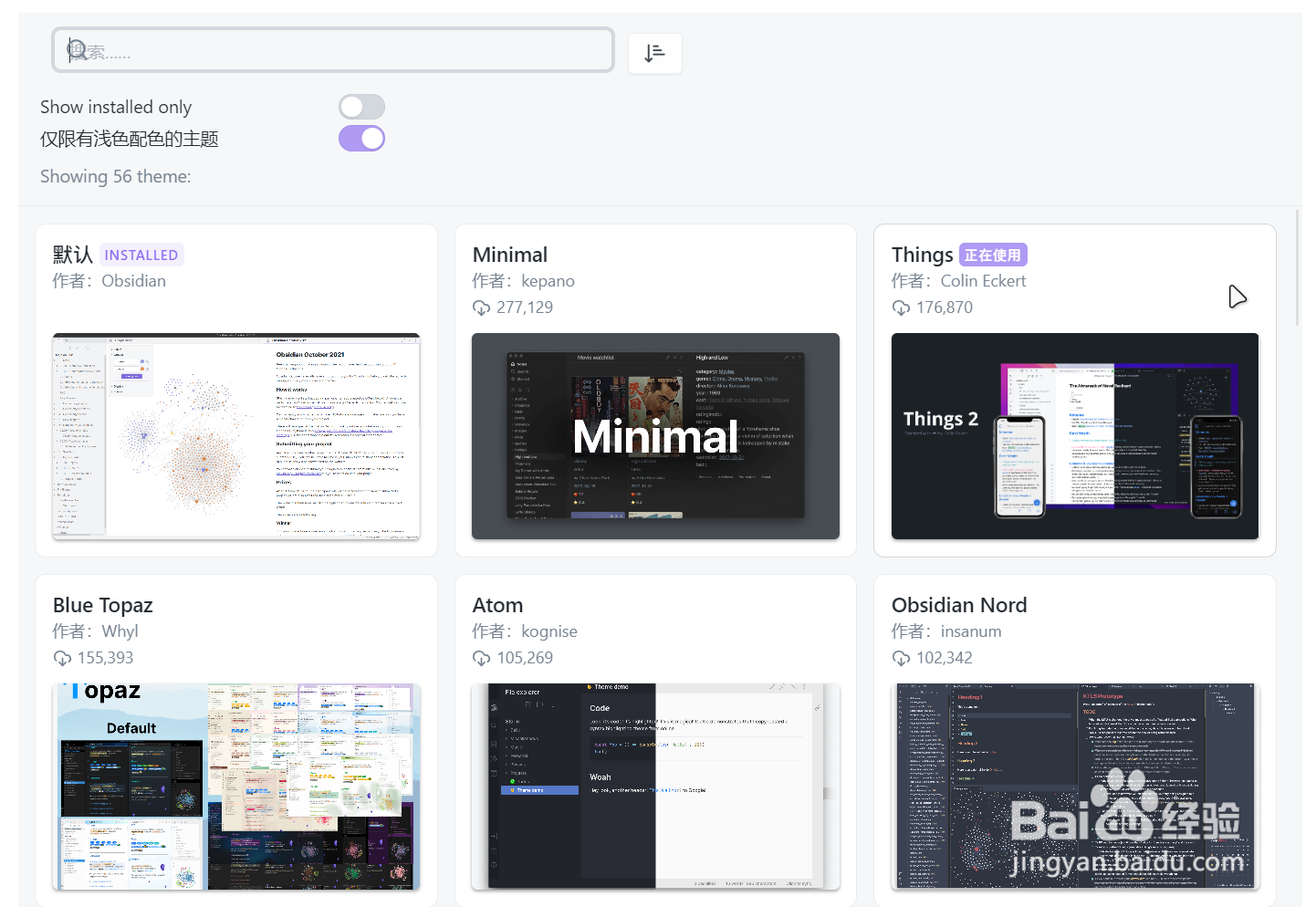Click the download count 155,393

point(105,658)
